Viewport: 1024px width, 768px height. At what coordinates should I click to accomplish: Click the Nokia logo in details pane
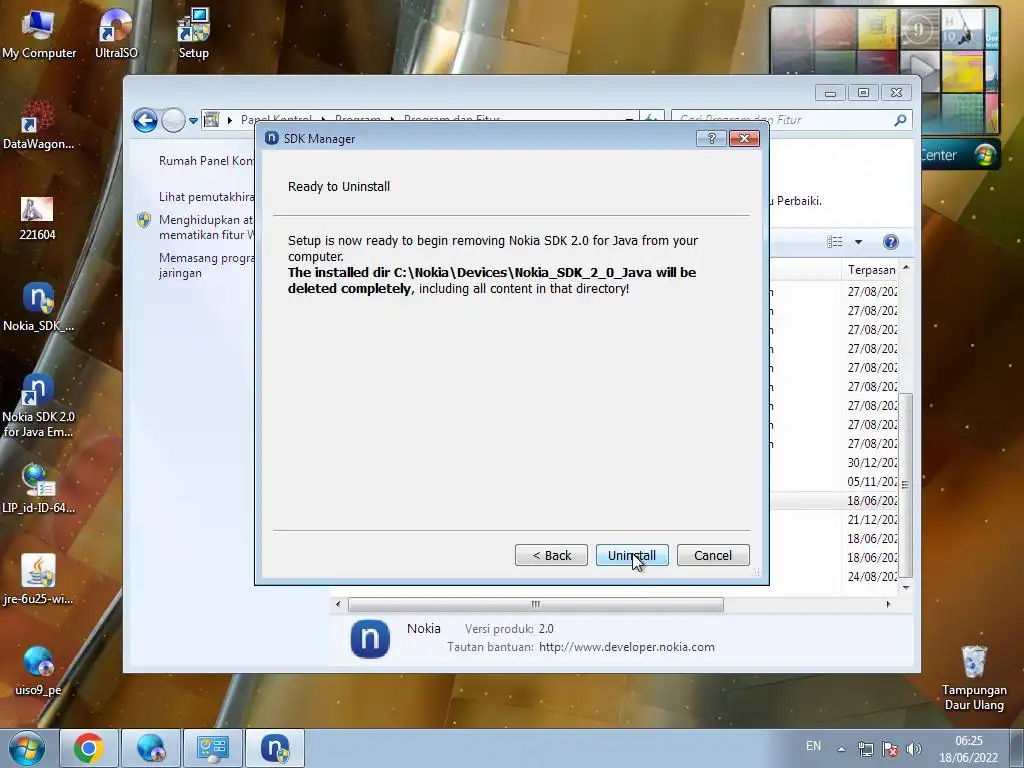(370, 639)
